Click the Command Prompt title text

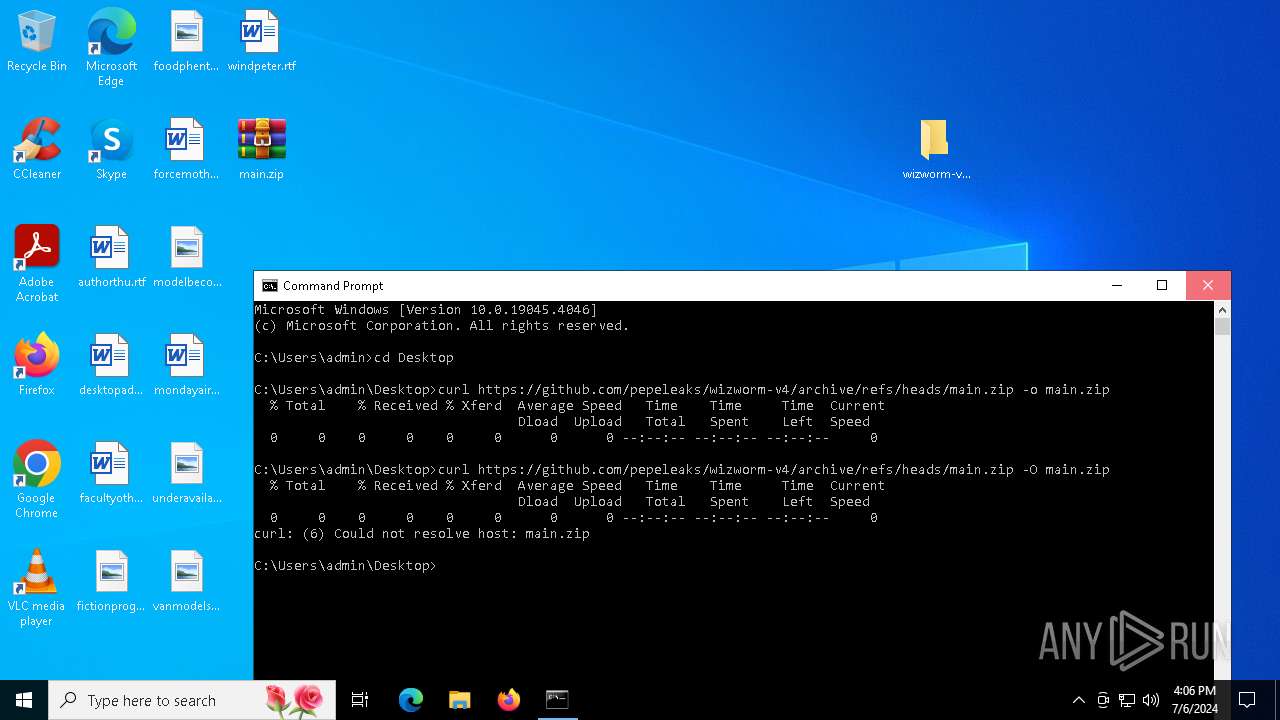(333, 286)
